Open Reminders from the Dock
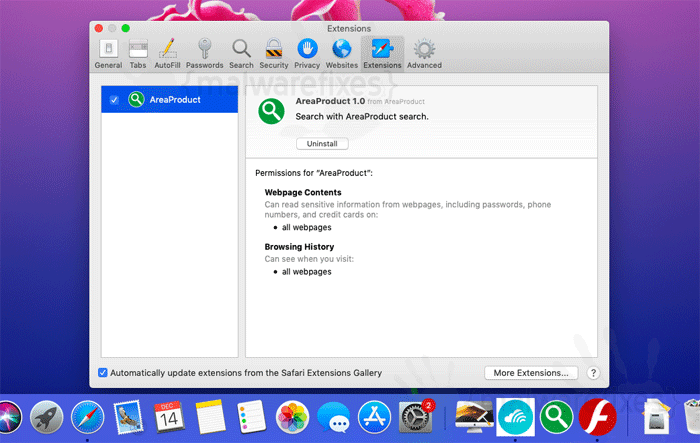Screen dimensions: 700x443 tap(251, 417)
